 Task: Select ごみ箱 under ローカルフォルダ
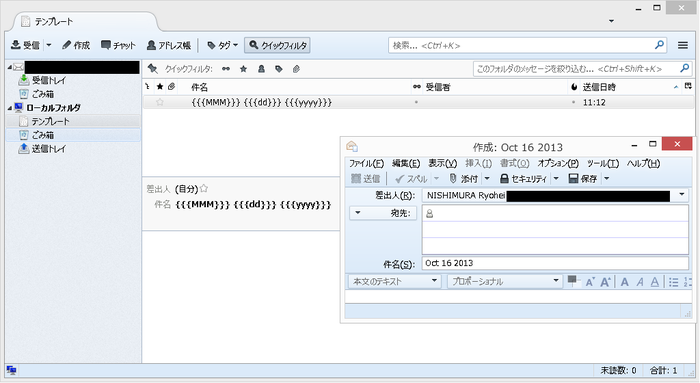coord(73,135)
